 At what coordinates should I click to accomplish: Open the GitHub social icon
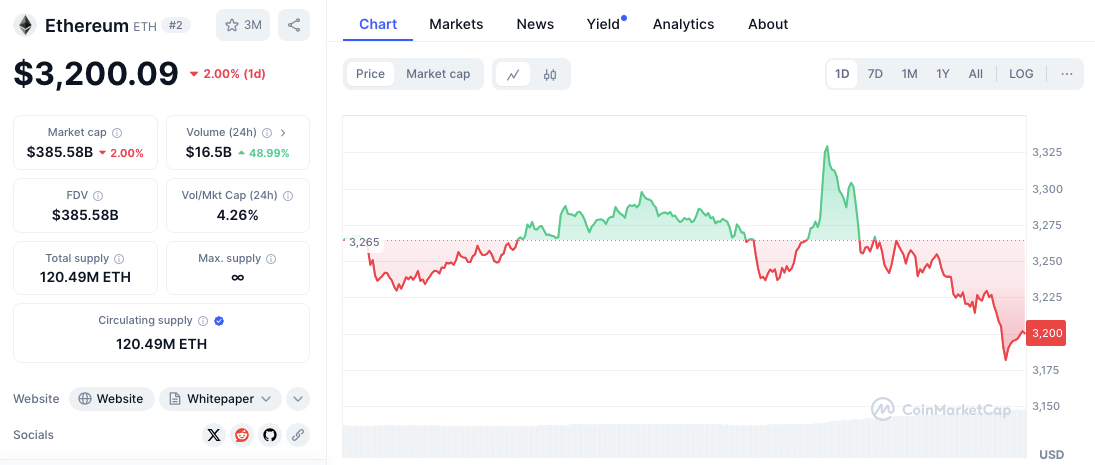pos(269,435)
